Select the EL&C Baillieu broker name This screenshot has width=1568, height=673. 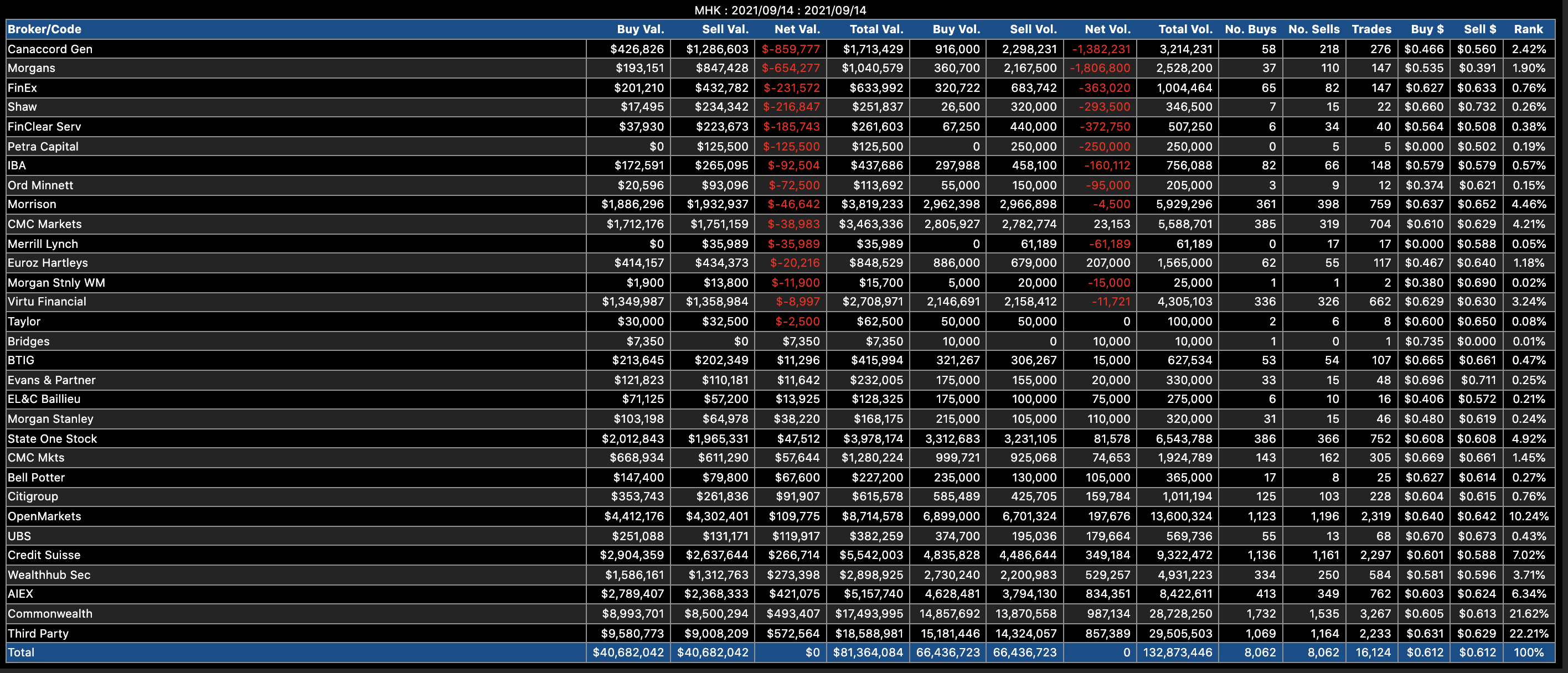44,399
